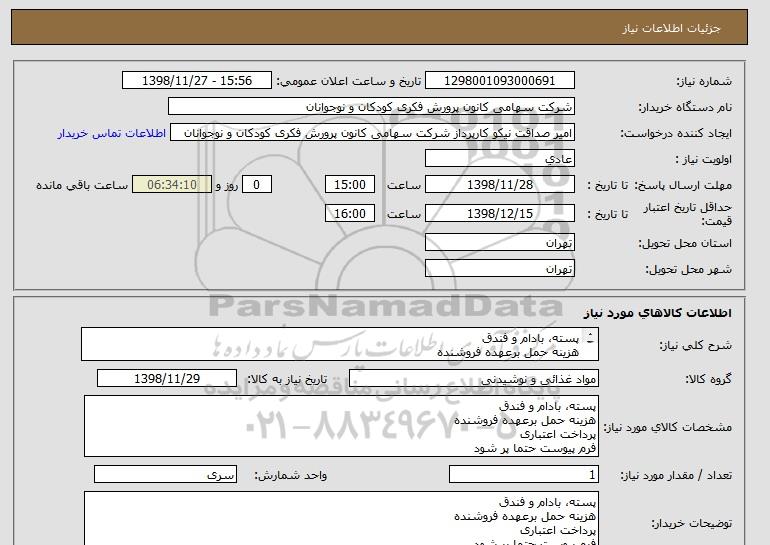Select the counting unit field سری
Image resolution: width=770 pixels, height=545 pixels.
pyautogui.click(x=165, y=475)
